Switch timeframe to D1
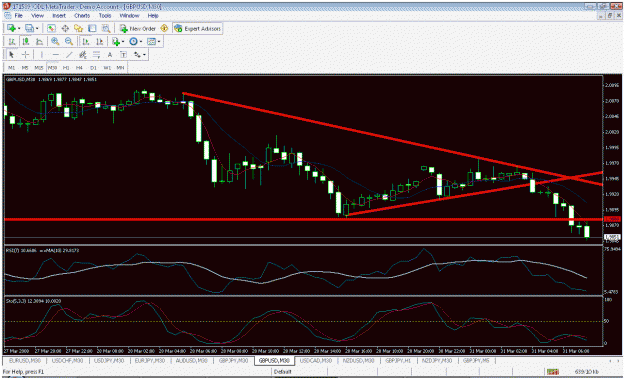Image resolution: width=625 pixels, height=378 pixels. (93, 68)
